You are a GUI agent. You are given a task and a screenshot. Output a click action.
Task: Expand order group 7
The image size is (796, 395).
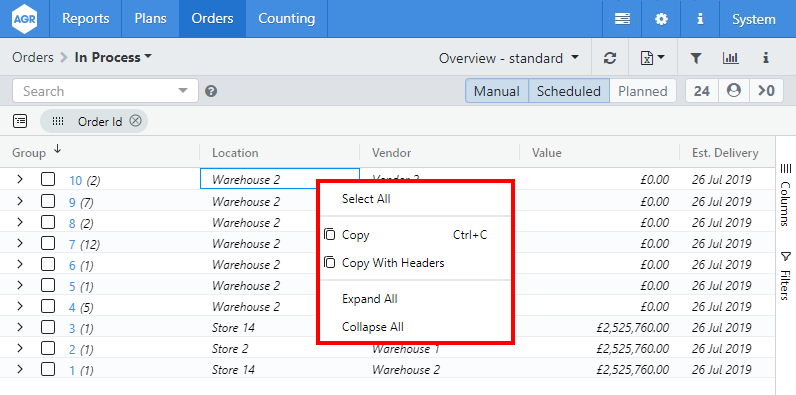tap(20, 243)
